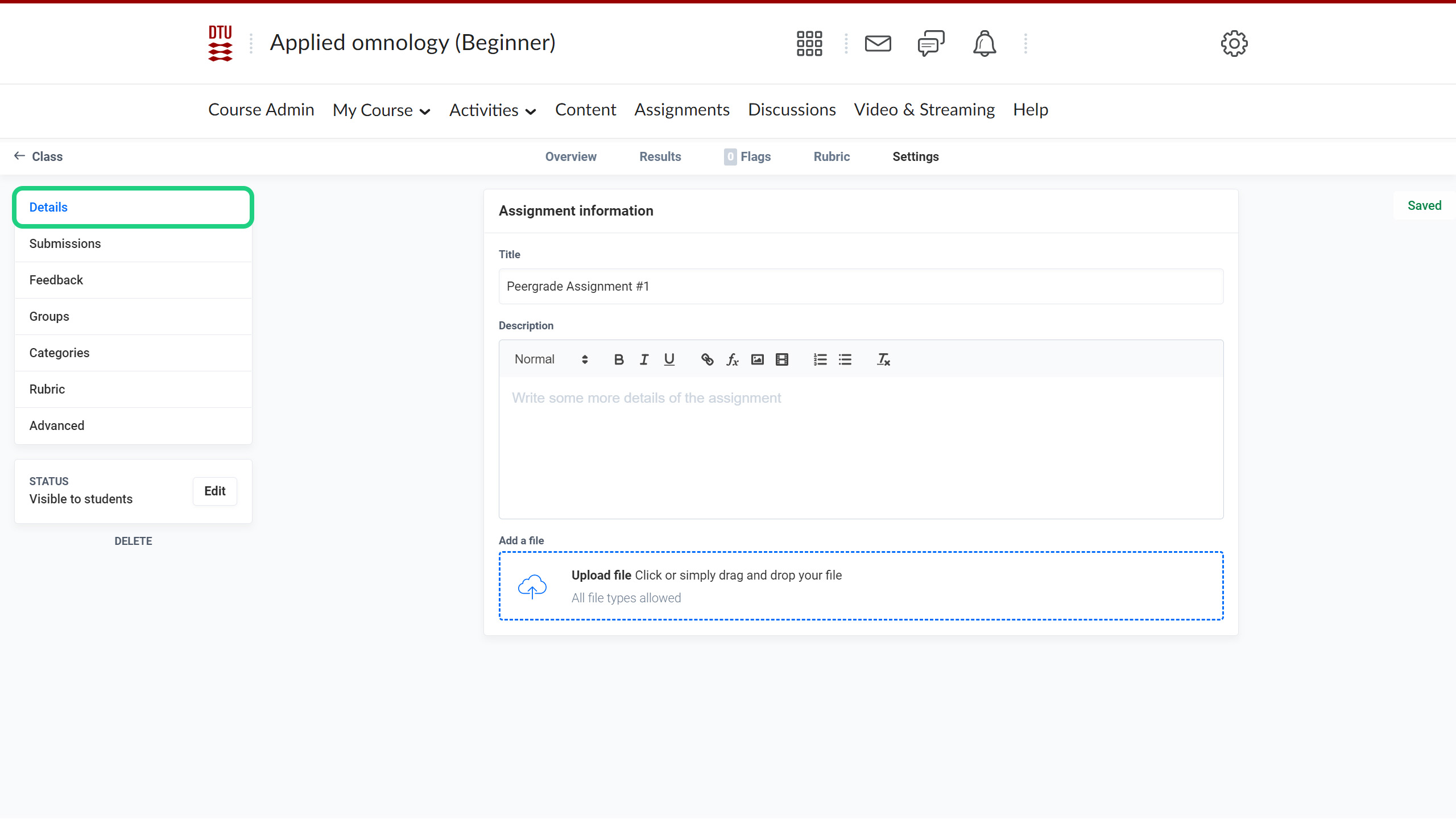Click the DELETE assignment link
The height and width of the screenshot is (819, 1456).
click(133, 541)
